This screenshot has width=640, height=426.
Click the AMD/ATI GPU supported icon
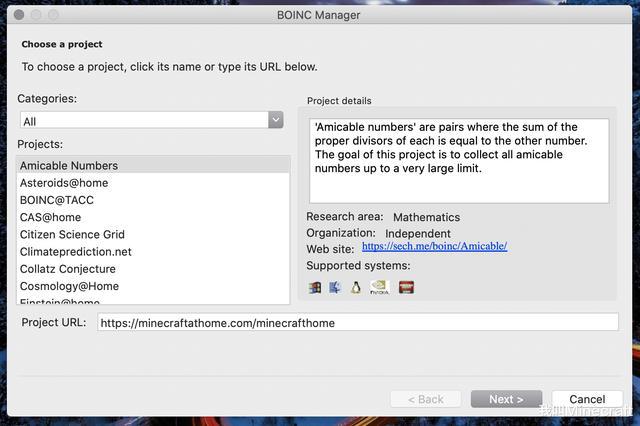(x=406, y=287)
